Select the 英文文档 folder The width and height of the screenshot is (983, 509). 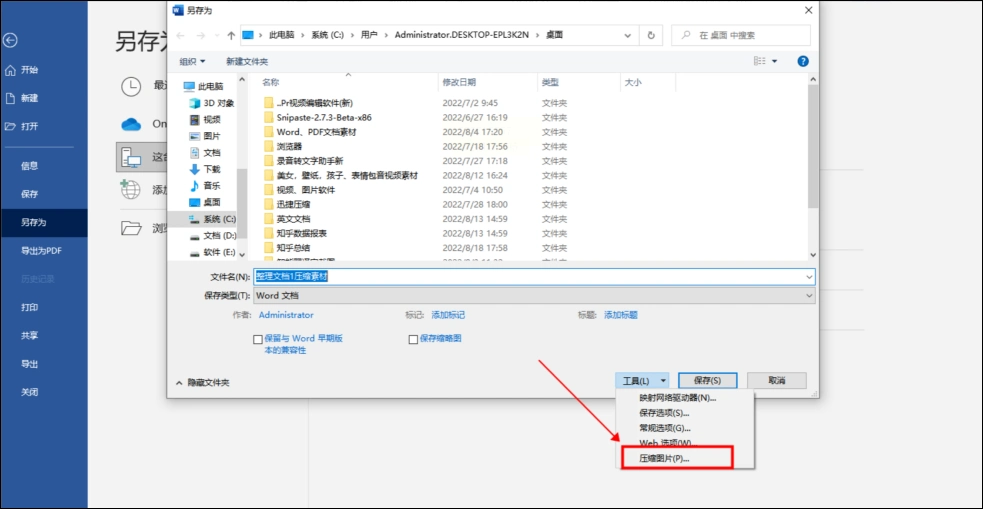pyautogui.click(x=286, y=219)
